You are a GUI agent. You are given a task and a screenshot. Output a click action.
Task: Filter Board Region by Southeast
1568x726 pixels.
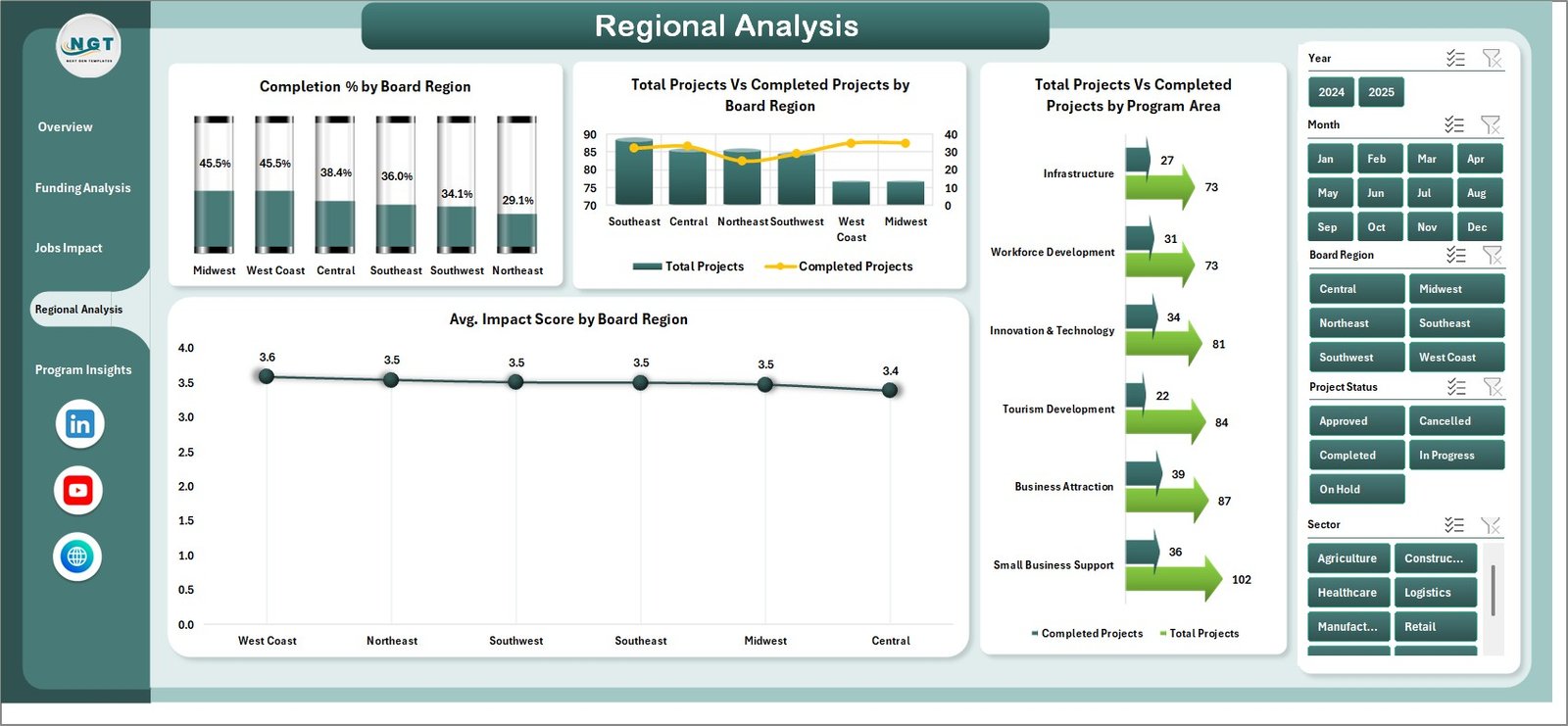point(1457,323)
